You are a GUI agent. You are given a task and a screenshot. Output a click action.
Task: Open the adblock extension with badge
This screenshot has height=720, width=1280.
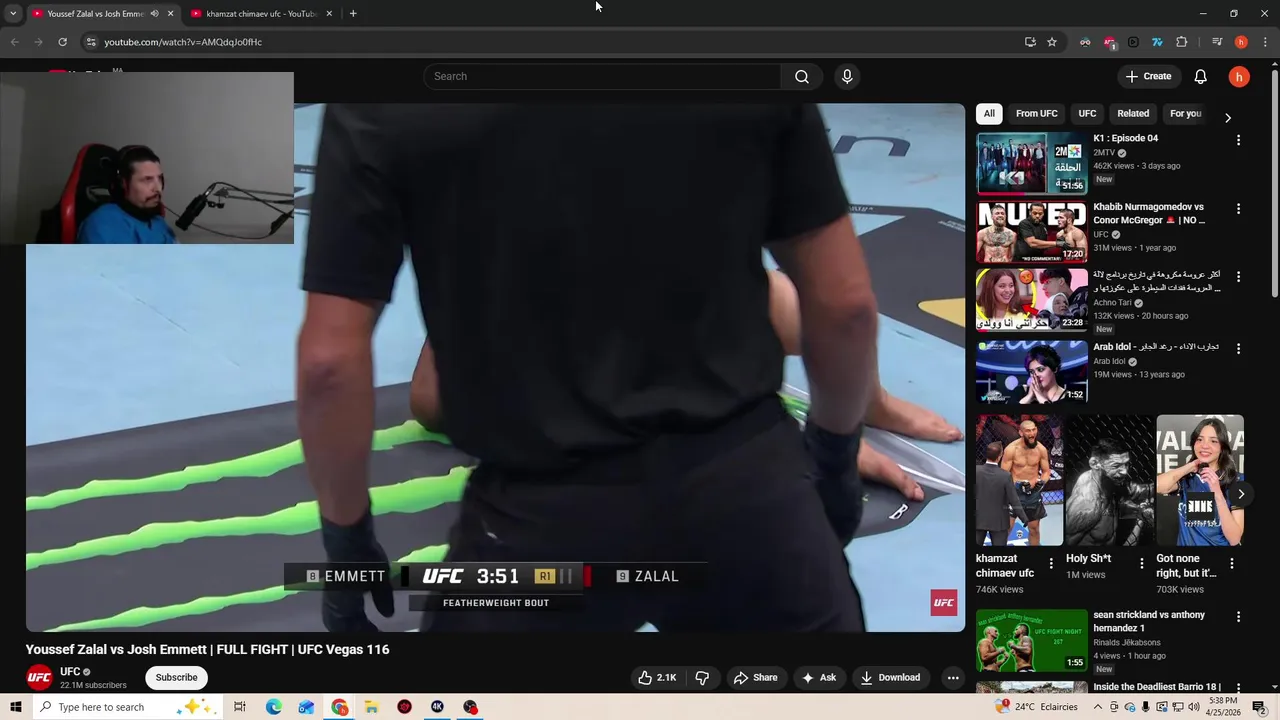tap(1109, 42)
